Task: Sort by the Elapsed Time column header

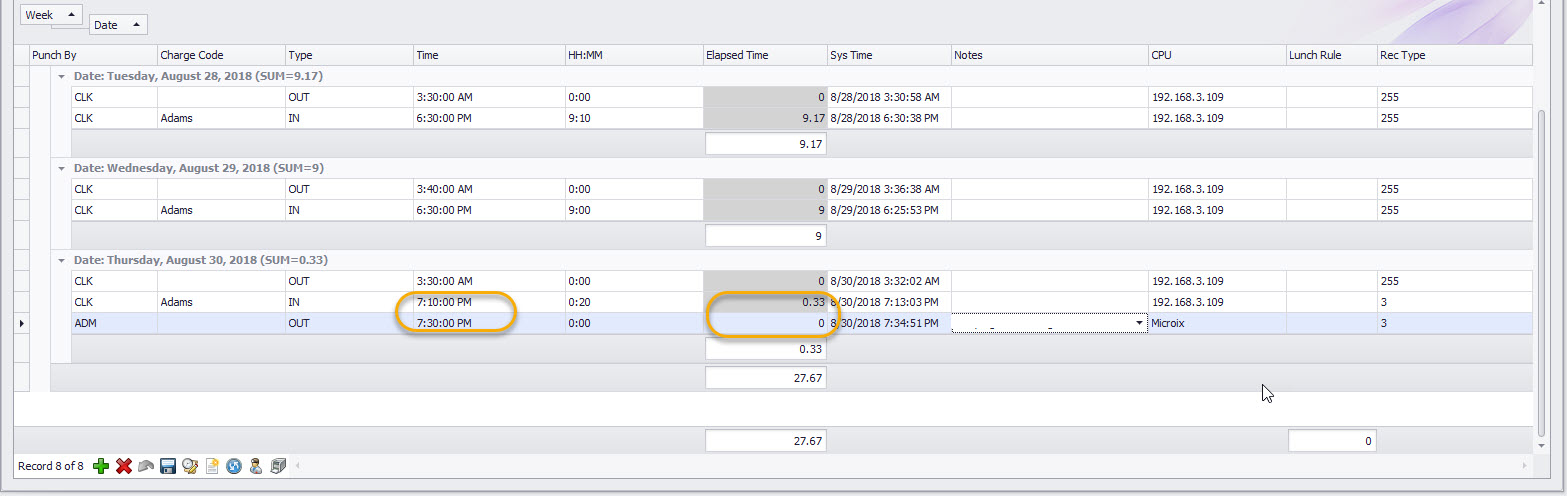Action: click(764, 56)
